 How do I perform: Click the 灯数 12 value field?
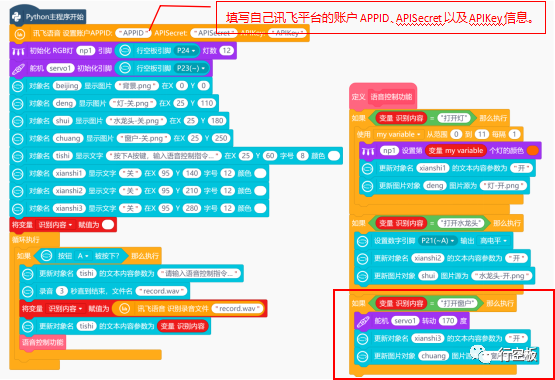point(227,51)
